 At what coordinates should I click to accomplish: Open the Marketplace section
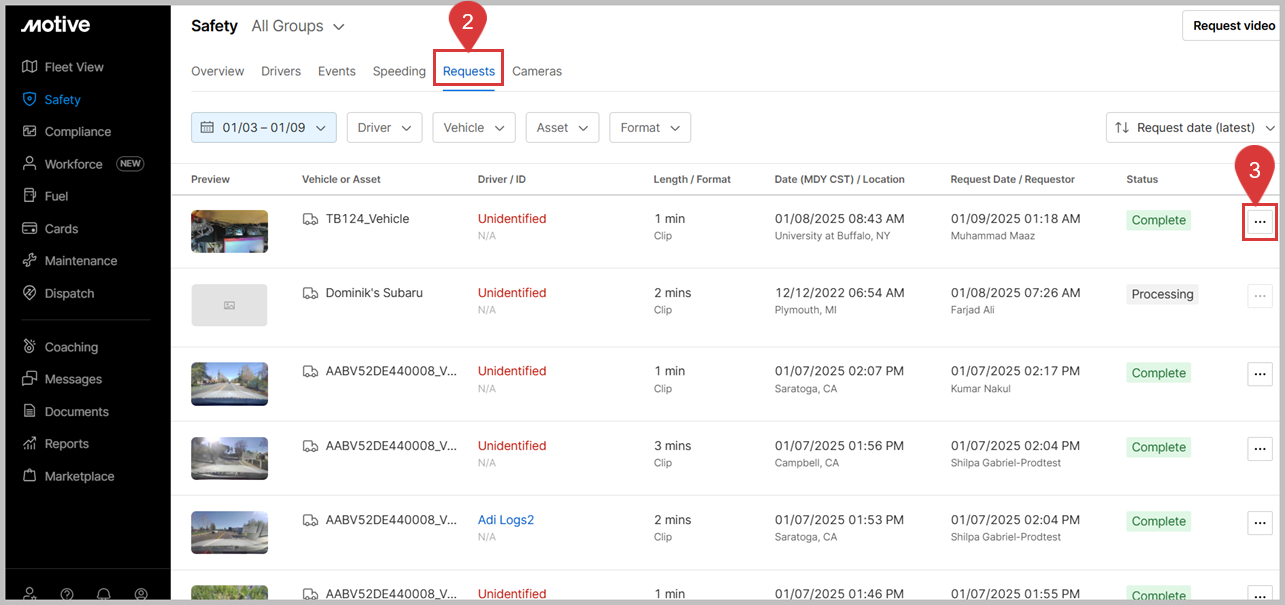(x=79, y=477)
